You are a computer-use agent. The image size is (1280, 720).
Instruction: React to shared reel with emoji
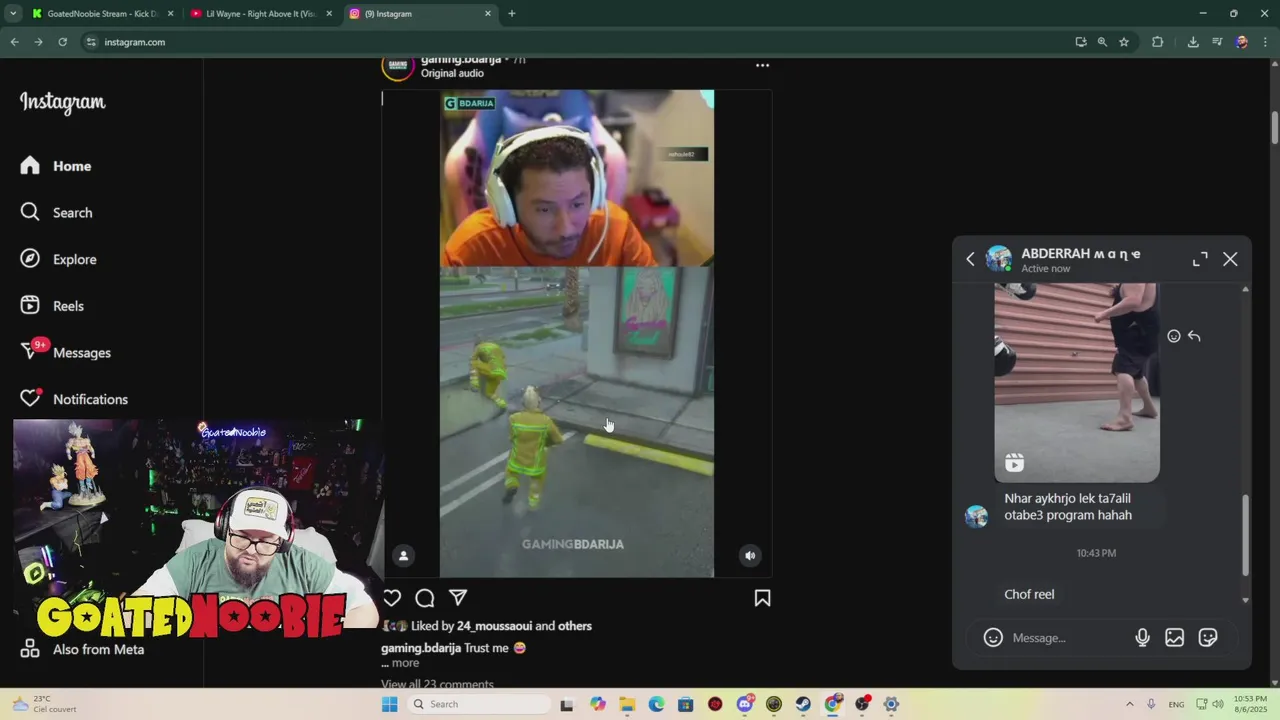pos(1174,336)
